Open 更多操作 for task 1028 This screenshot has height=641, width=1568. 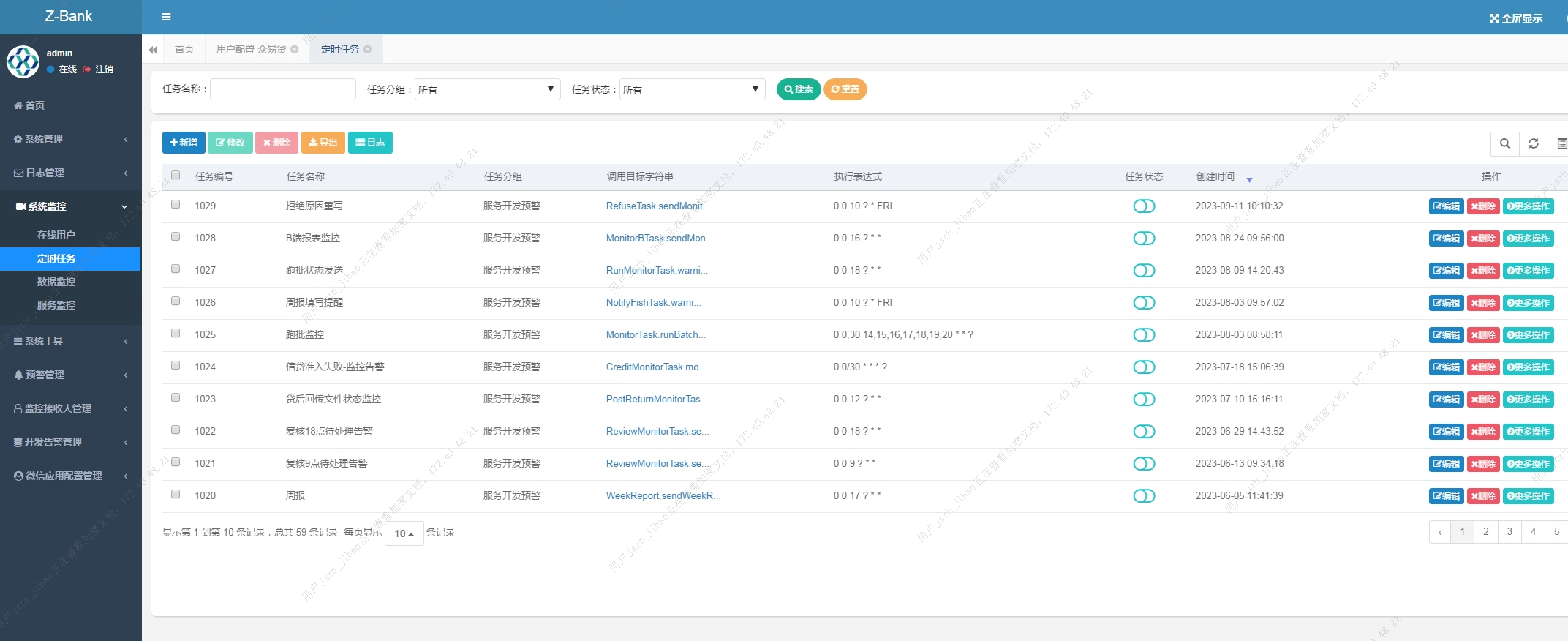[1529, 239]
